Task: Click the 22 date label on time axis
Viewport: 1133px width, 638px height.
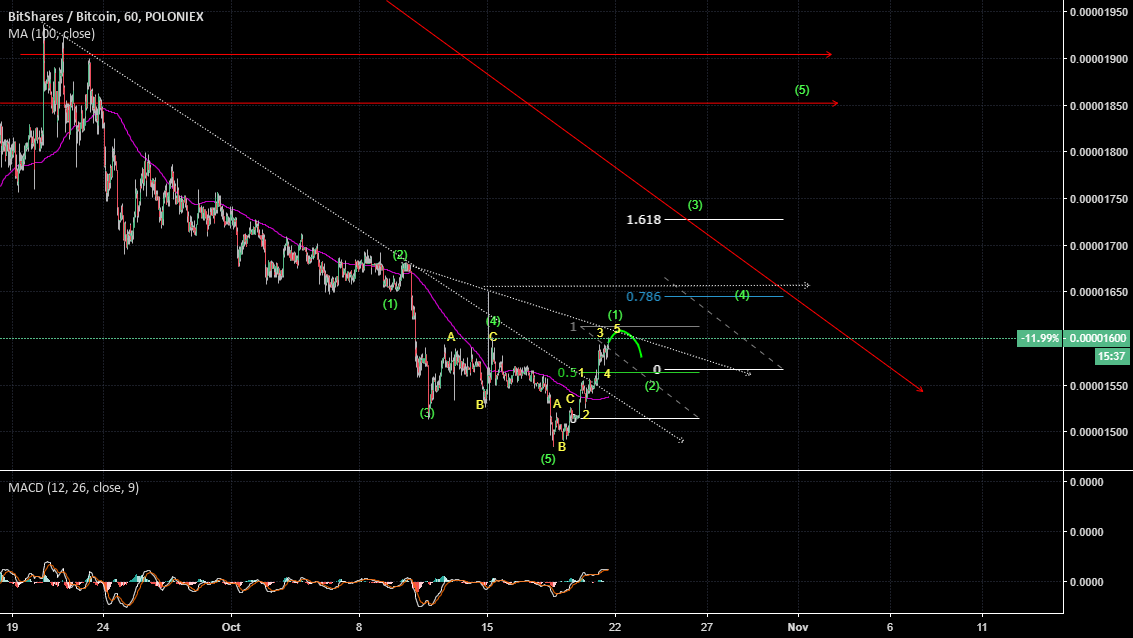Action: [x=615, y=626]
